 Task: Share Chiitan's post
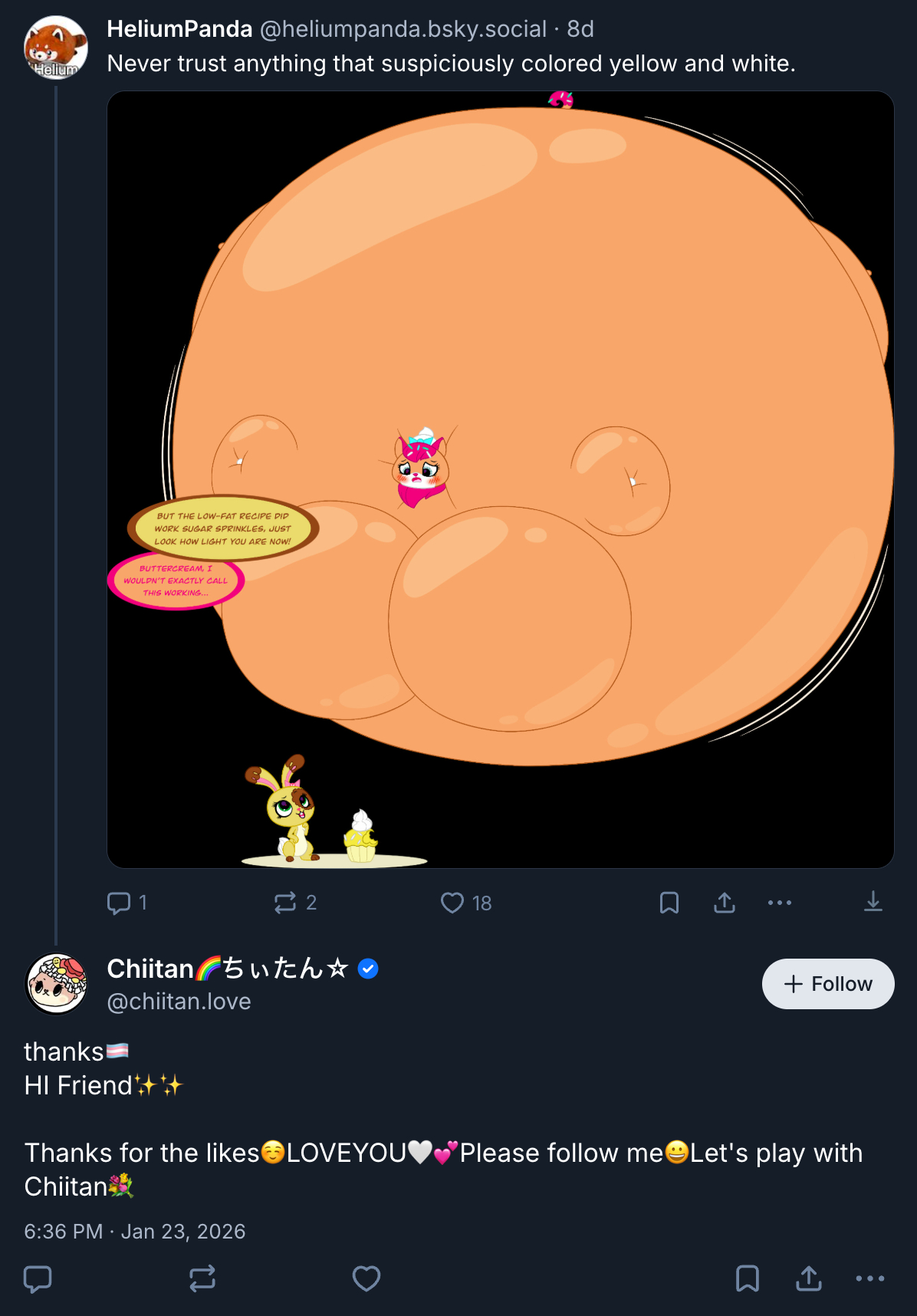pyautogui.click(x=809, y=1278)
